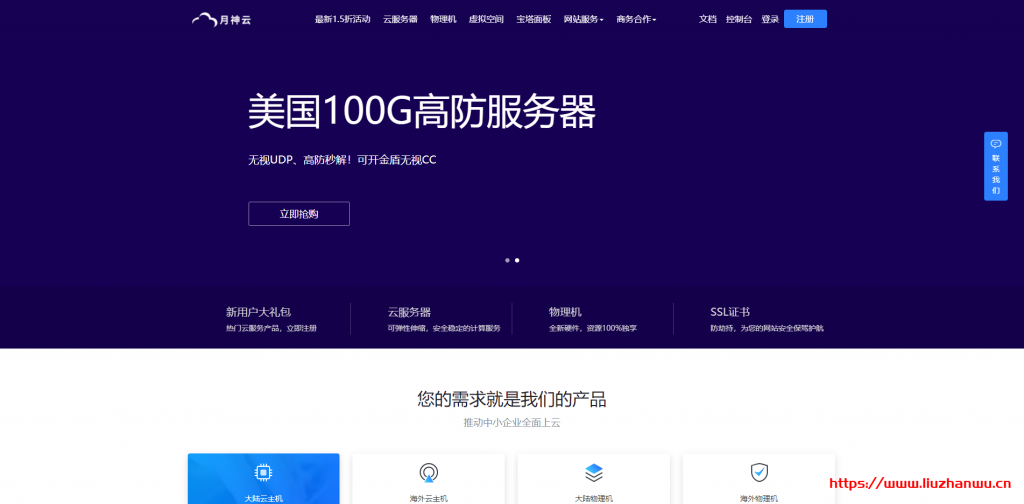Screen dimensions: 1024x504
Task: Click the 注册 button
Action: click(805, 19)
